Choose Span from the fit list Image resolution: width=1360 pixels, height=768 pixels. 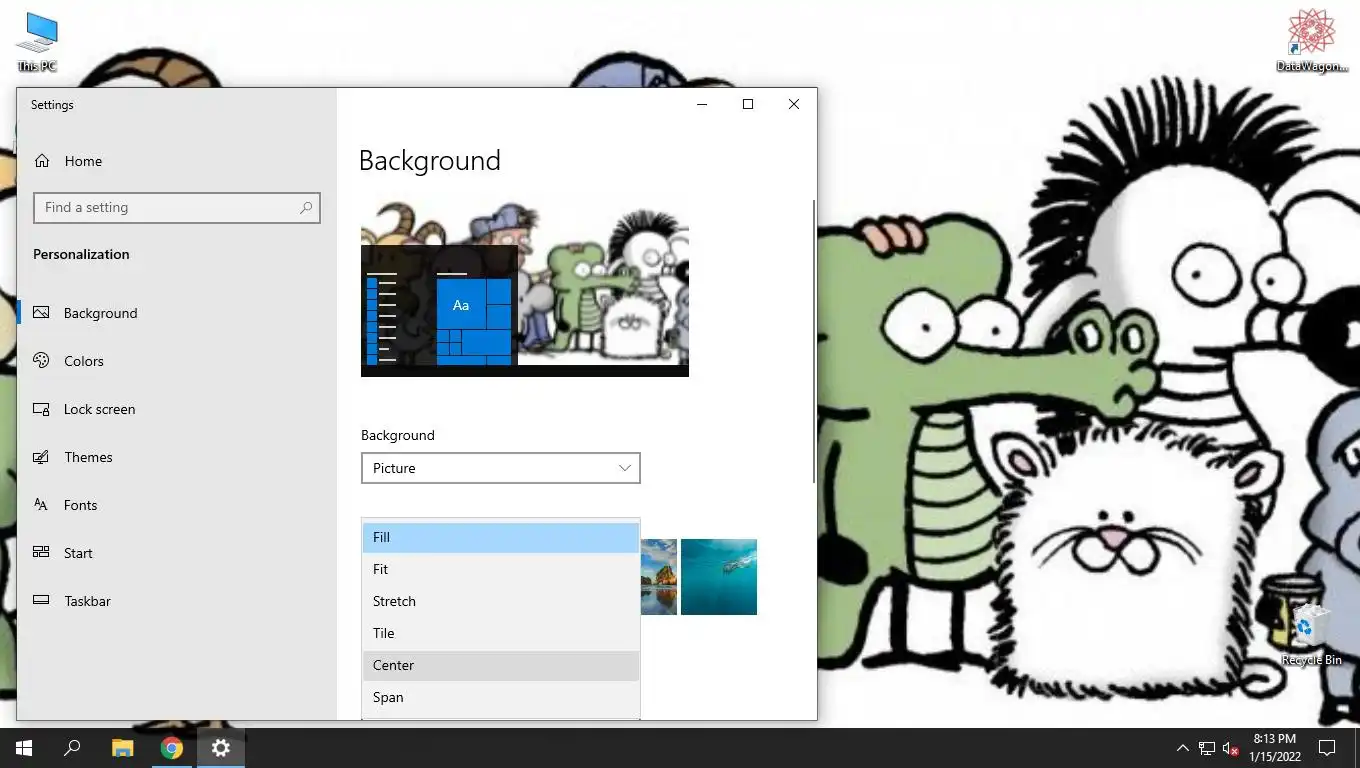[x=501, y=697]
